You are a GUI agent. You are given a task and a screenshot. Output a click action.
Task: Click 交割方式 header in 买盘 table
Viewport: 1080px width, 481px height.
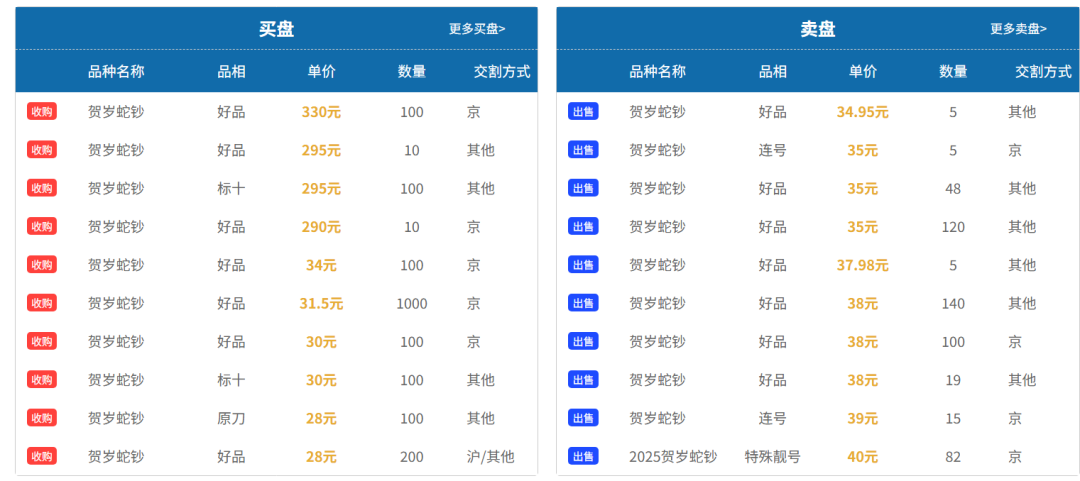502,71
